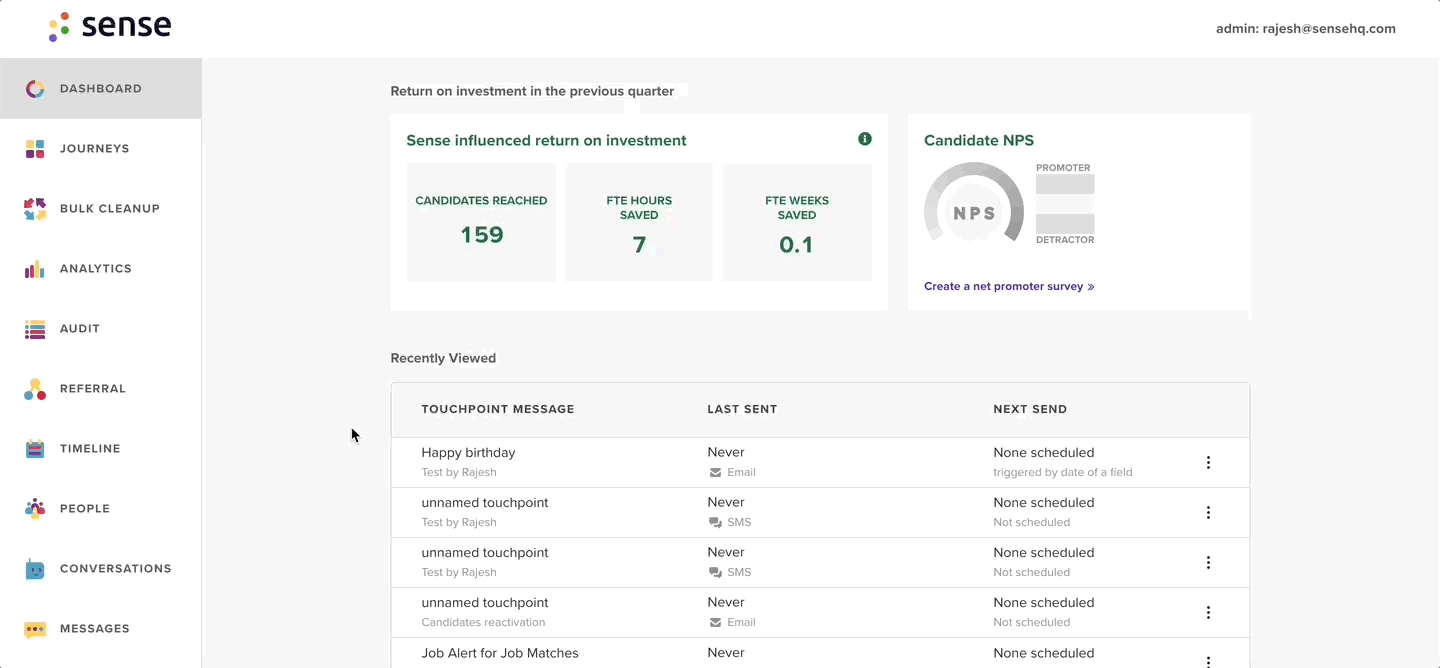Open the Happy birthday touchpoint
Image resolution: width=1440 pixels, height=668 pixels.
(468, 452)
